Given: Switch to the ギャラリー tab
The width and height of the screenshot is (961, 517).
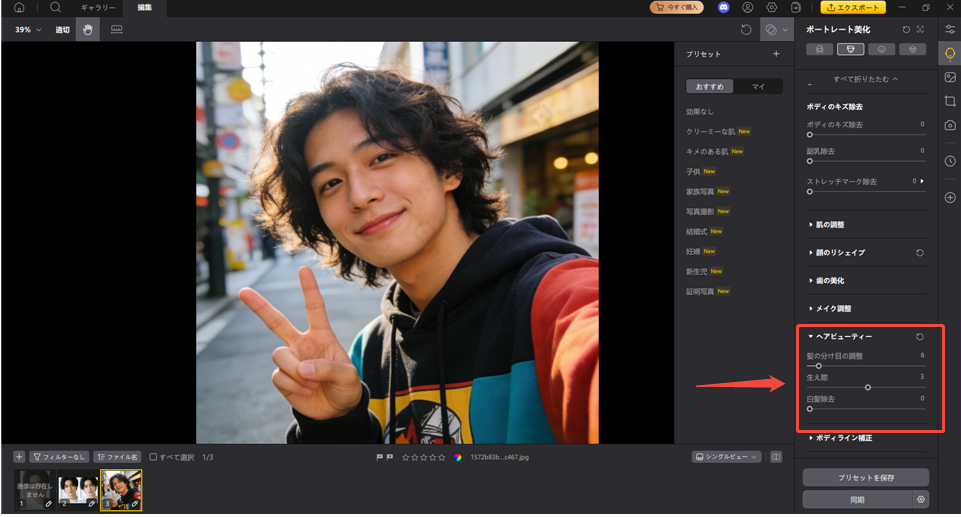Looking at the screenshot, I should tap(98, 7).
